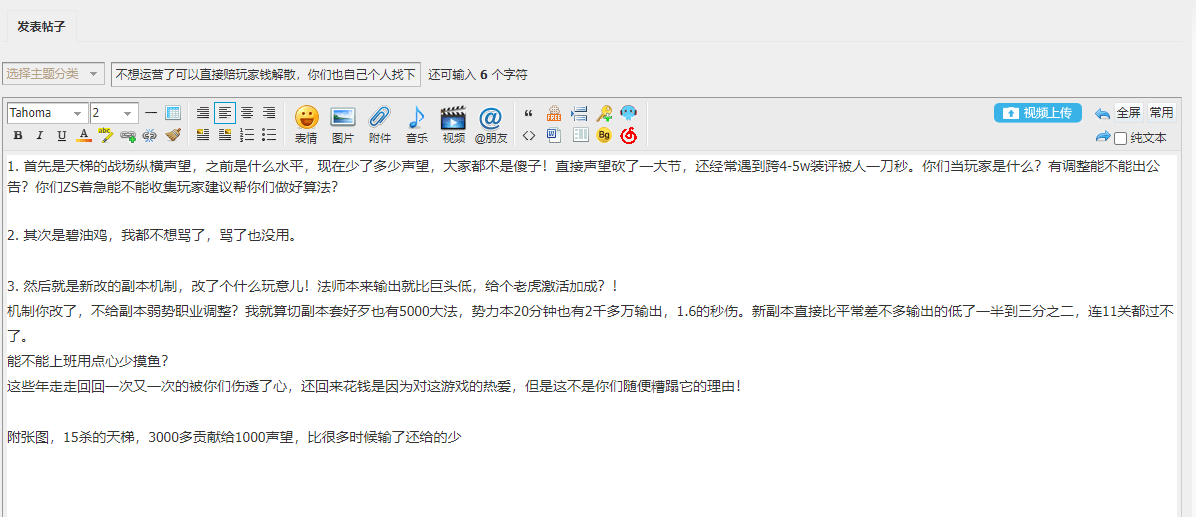Click the paragraph starting with 1. 首先是天梯
1196x517 pixels.
pyautogui.click(x=584, y=176)
